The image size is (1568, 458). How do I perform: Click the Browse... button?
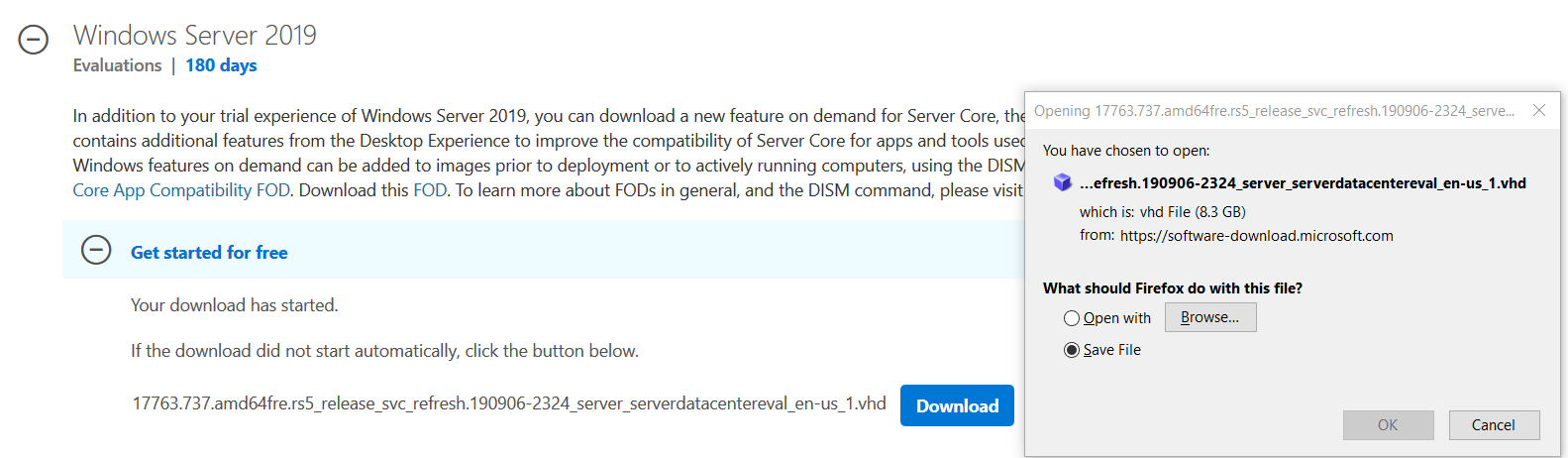click(x=1209, y=317)
